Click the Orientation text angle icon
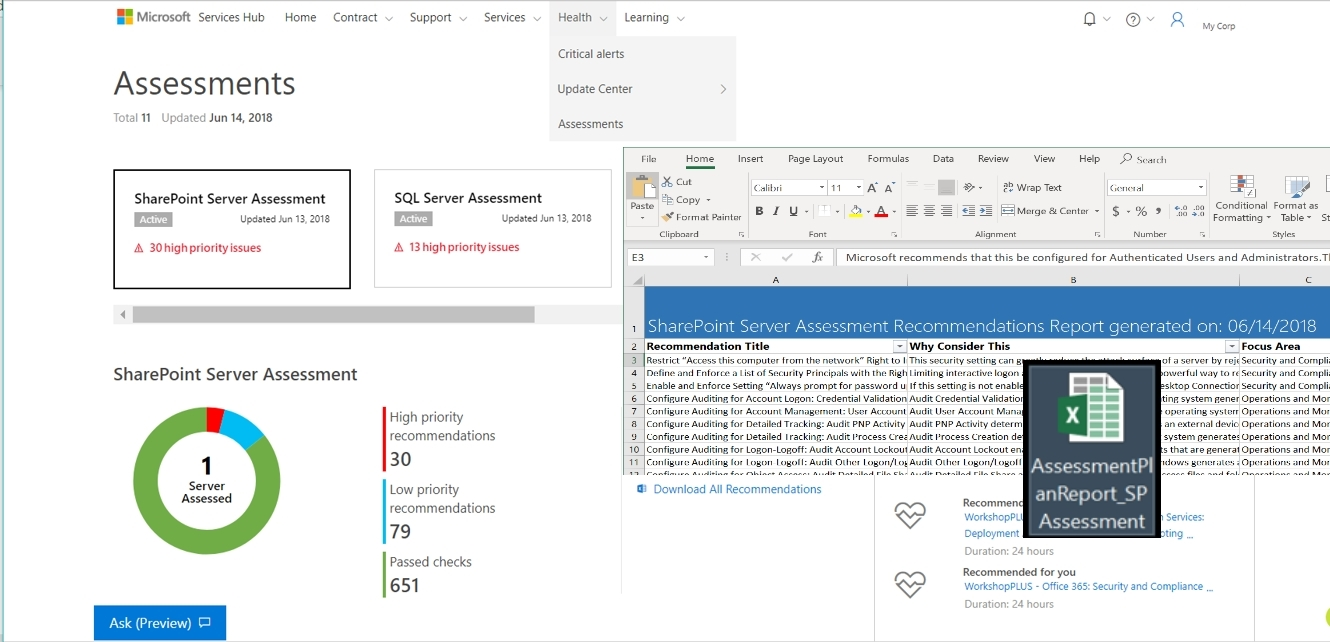The width and height of the screenshot is (1330, 642). (969, 187)
